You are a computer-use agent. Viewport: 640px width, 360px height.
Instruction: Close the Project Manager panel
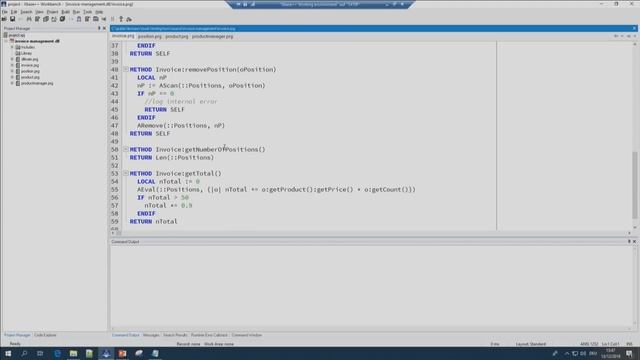point(104,28)
